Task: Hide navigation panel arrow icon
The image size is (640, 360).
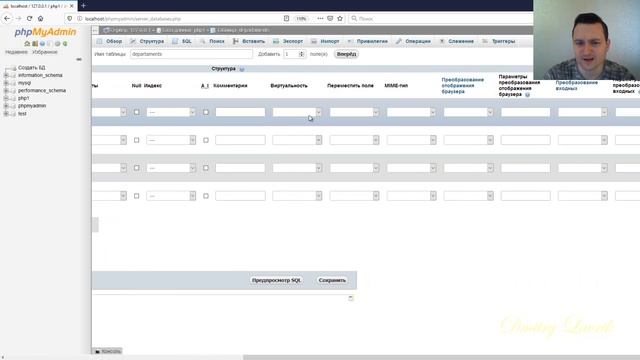Action: (x=95, y=30)
